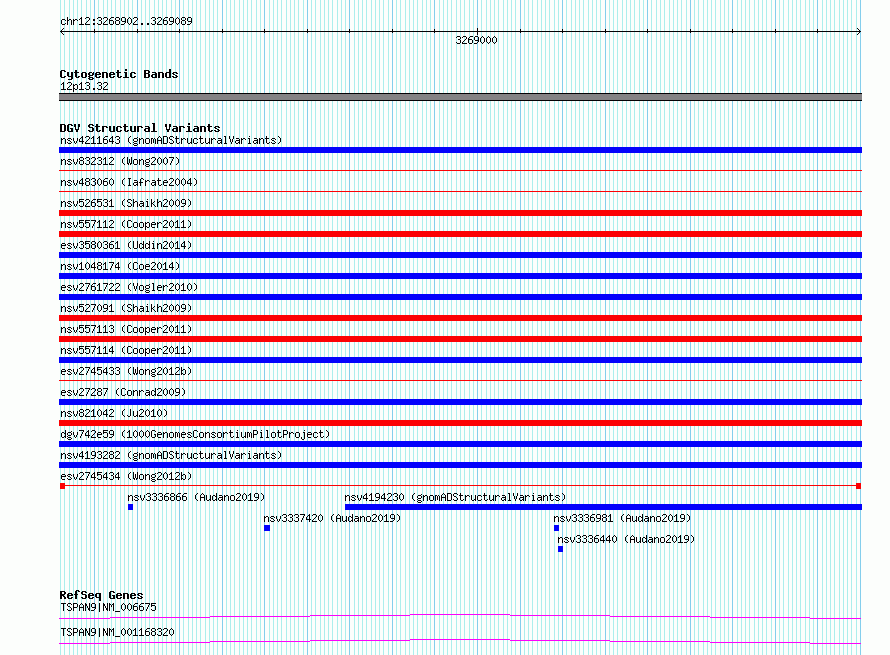The width and height of the screenshot is (890, 655).
Task: Click the 12p13.32 band label
Action: [84, 86]
